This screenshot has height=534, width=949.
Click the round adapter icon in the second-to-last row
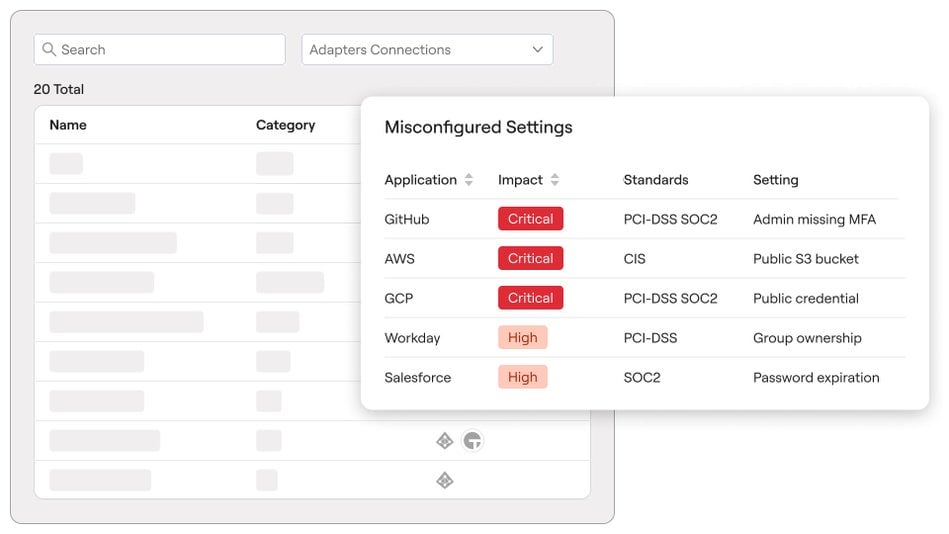(472, 441)
